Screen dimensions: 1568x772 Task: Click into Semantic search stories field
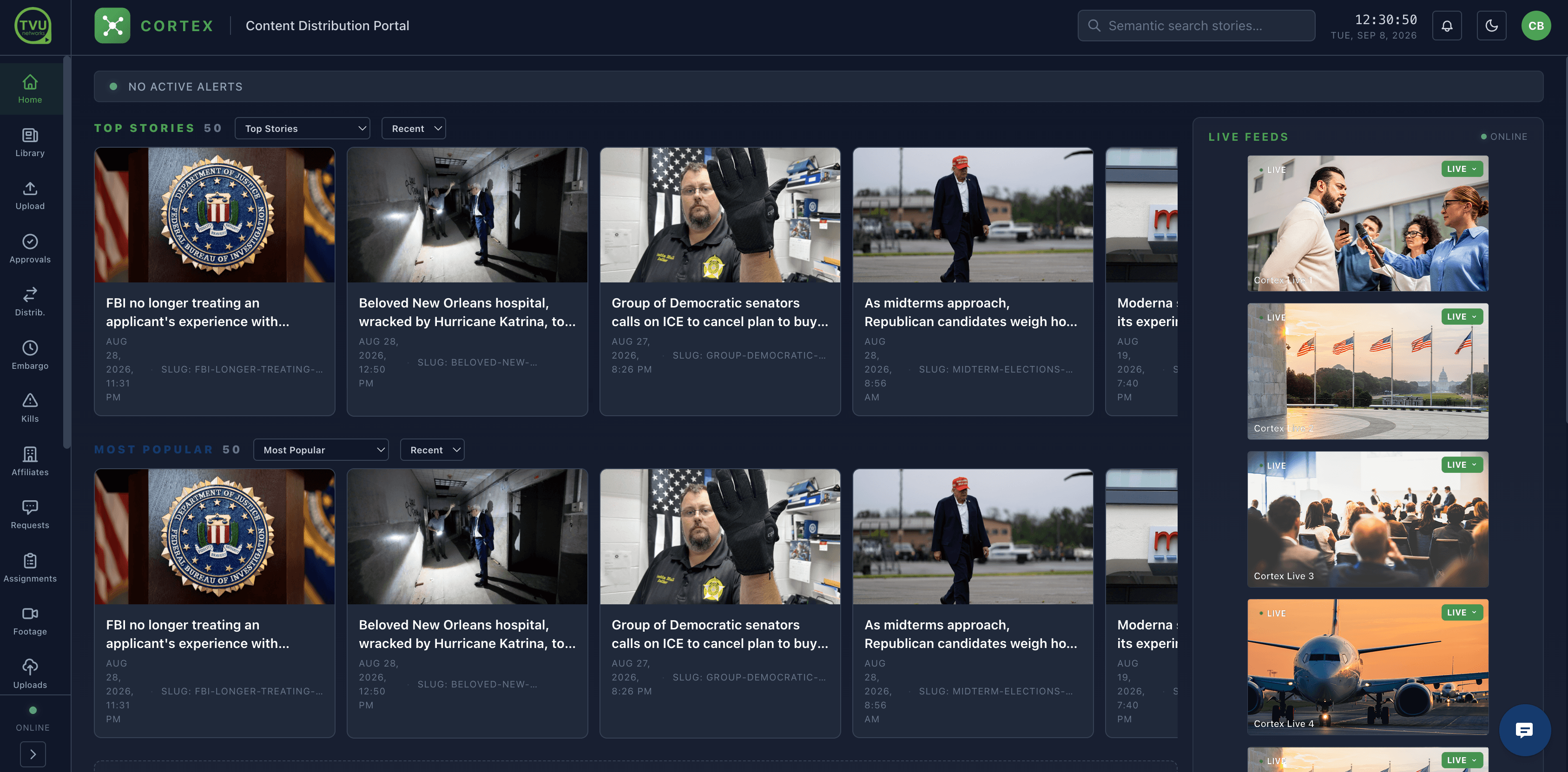1196,26
